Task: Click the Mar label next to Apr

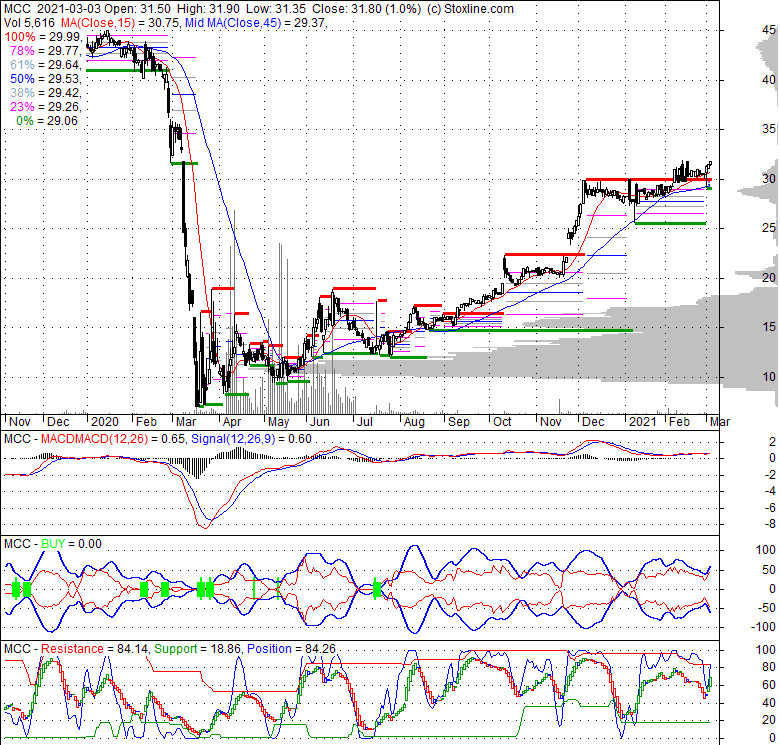Action: (186, 422)
